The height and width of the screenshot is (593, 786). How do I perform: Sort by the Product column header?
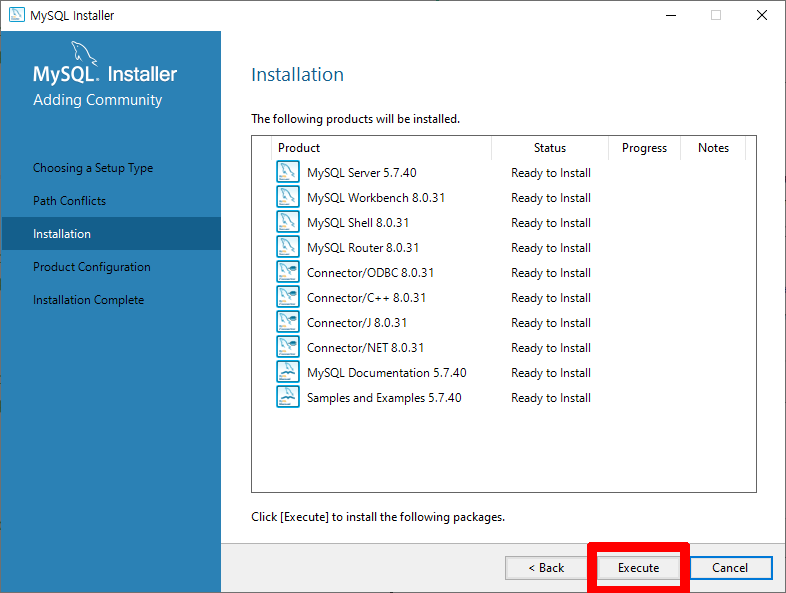pos(381,148)
